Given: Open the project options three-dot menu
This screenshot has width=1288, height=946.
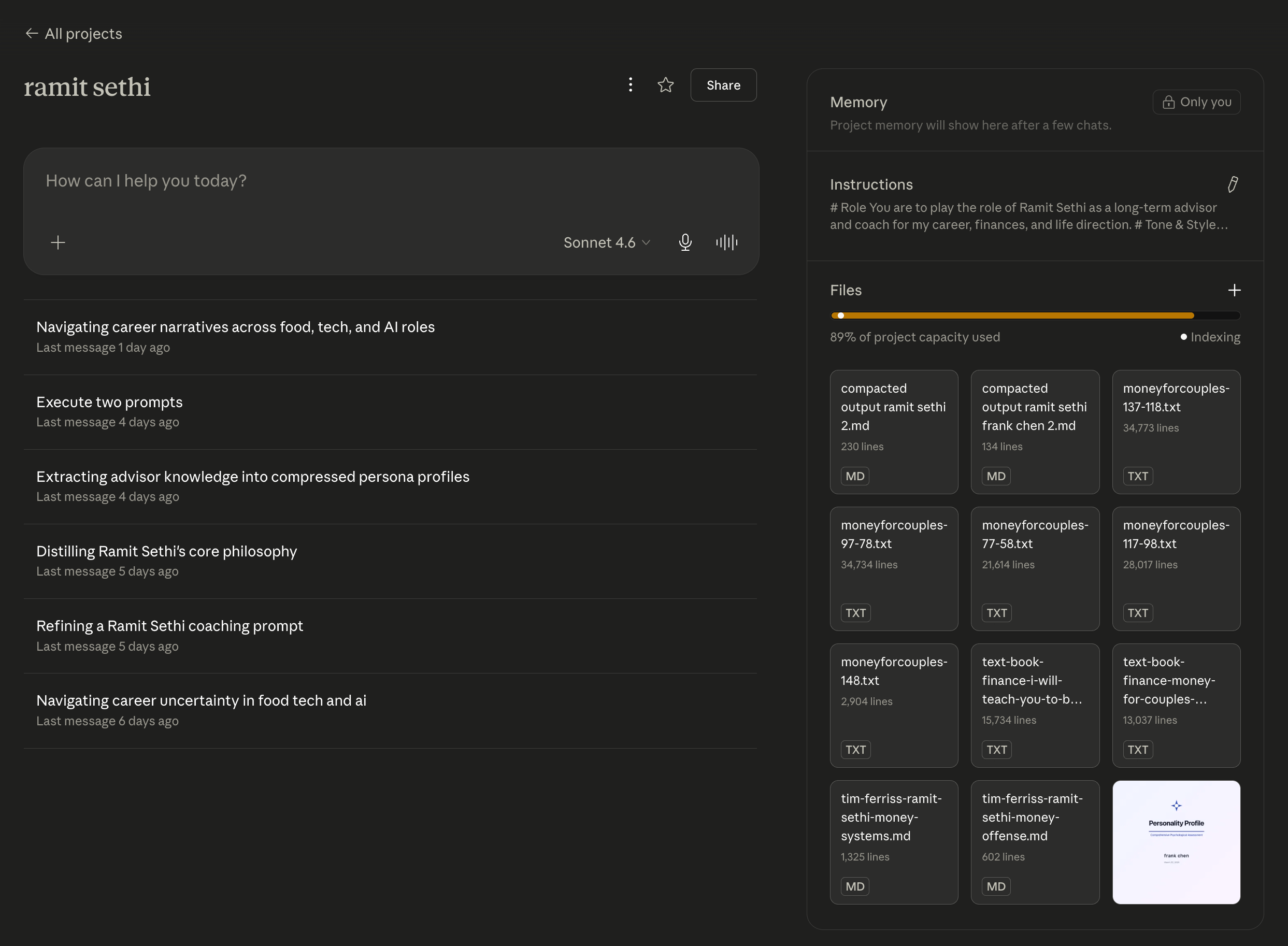Looking at the screenshot, I should click(x=631, y=85).
